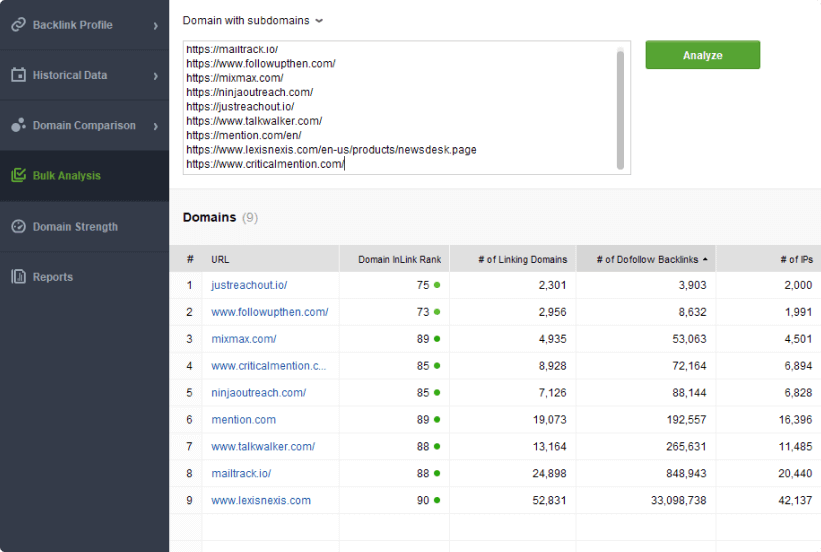This screenshot has width=821, height=552.
Task: Click the Reports document icon
Action: coord(19,277)
